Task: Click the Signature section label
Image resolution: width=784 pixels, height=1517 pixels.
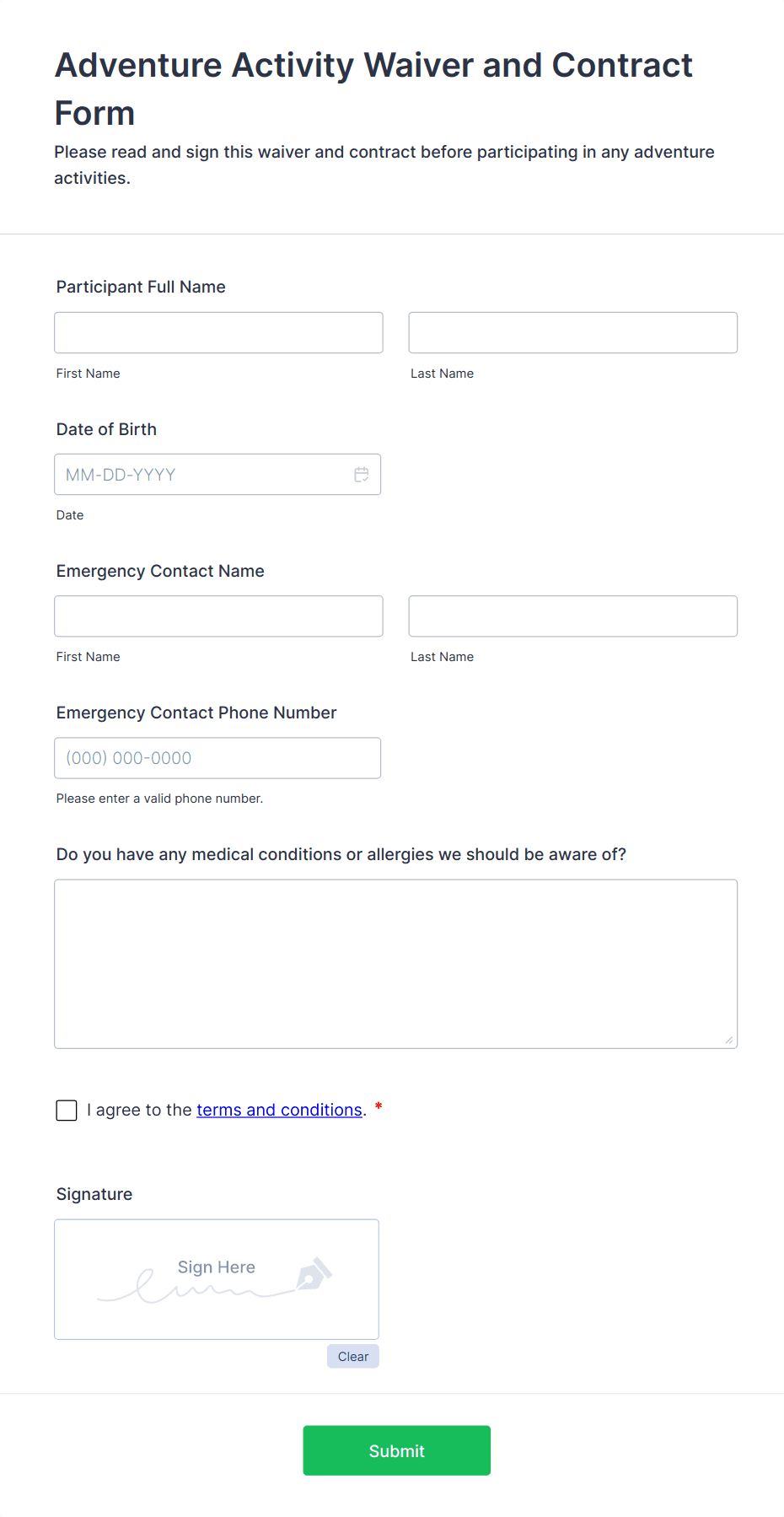Action: [x=94, y=1193]
